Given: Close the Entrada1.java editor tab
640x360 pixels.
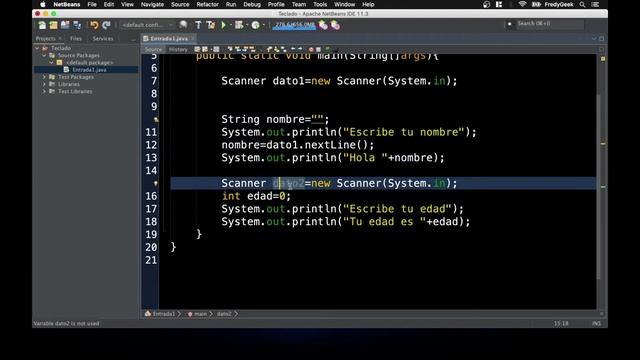Looking at the screenshot, I should [x=193, y=38].
